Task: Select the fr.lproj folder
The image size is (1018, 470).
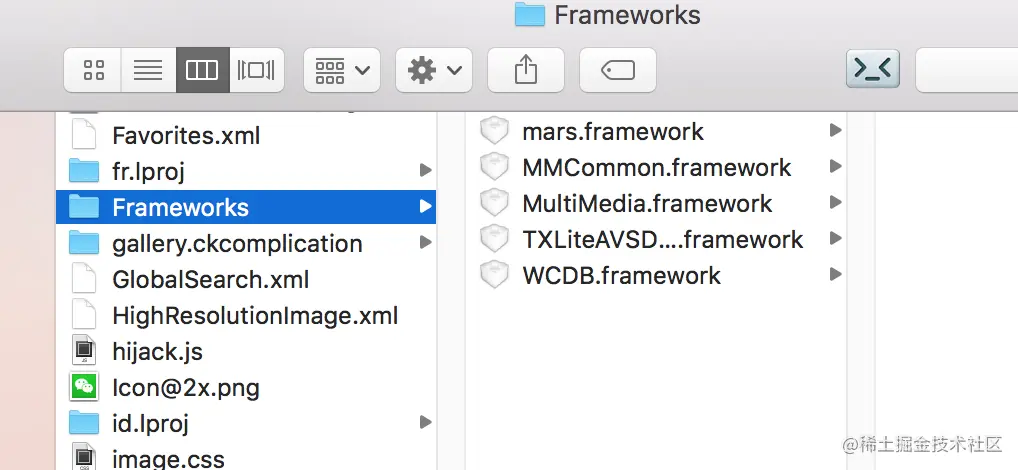Action: pyautogui.click(x=246, y=171)
